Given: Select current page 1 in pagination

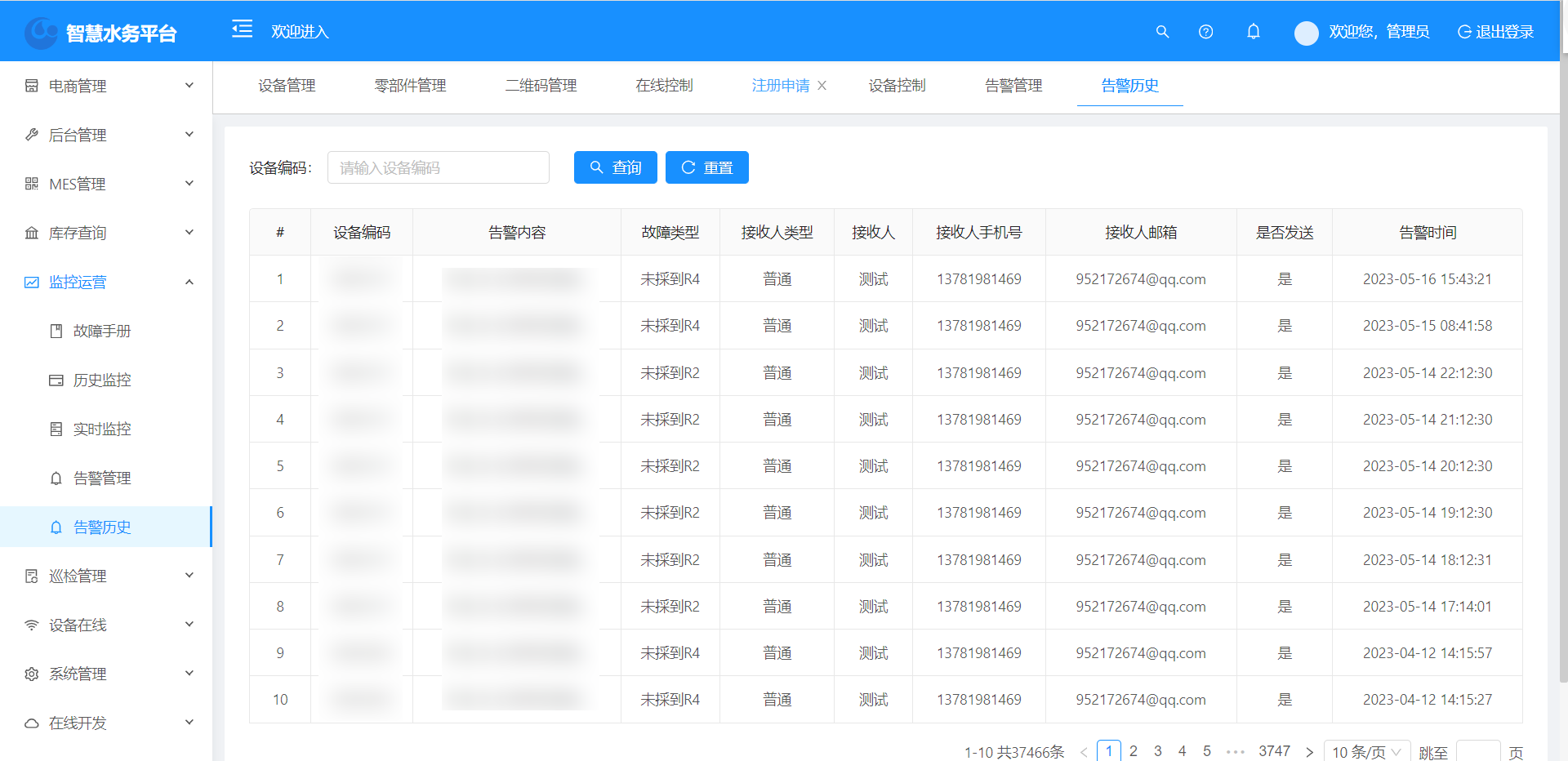Looking at the screenshot, I should pos(1109,751).
